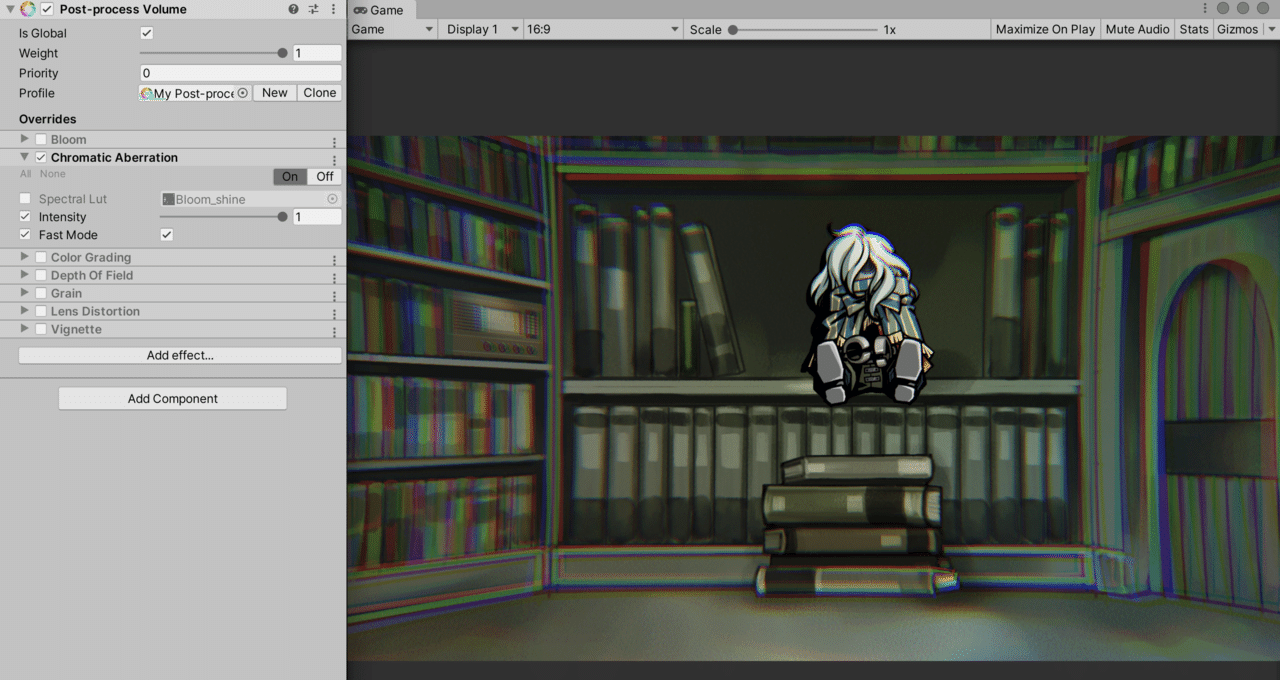
Task: Open Post-process Volume component kebab menu
Action: (333, 9)
